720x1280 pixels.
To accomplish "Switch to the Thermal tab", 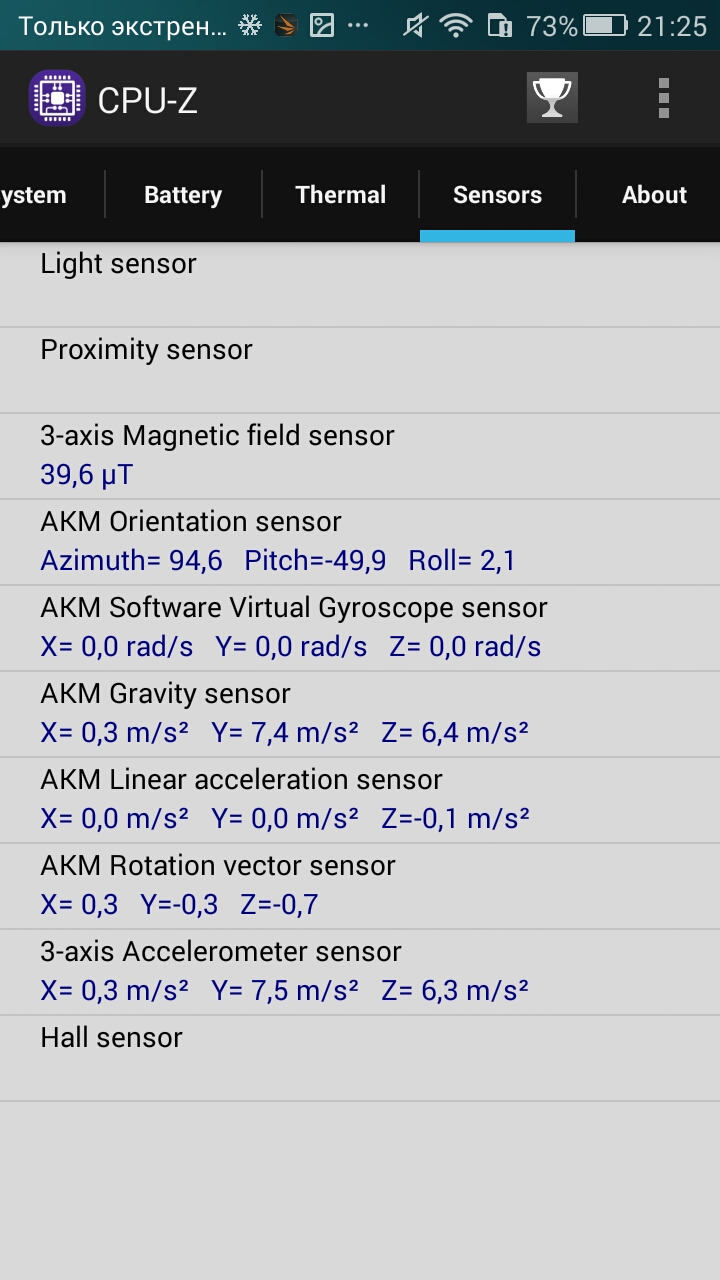I will tap(341, 195).
